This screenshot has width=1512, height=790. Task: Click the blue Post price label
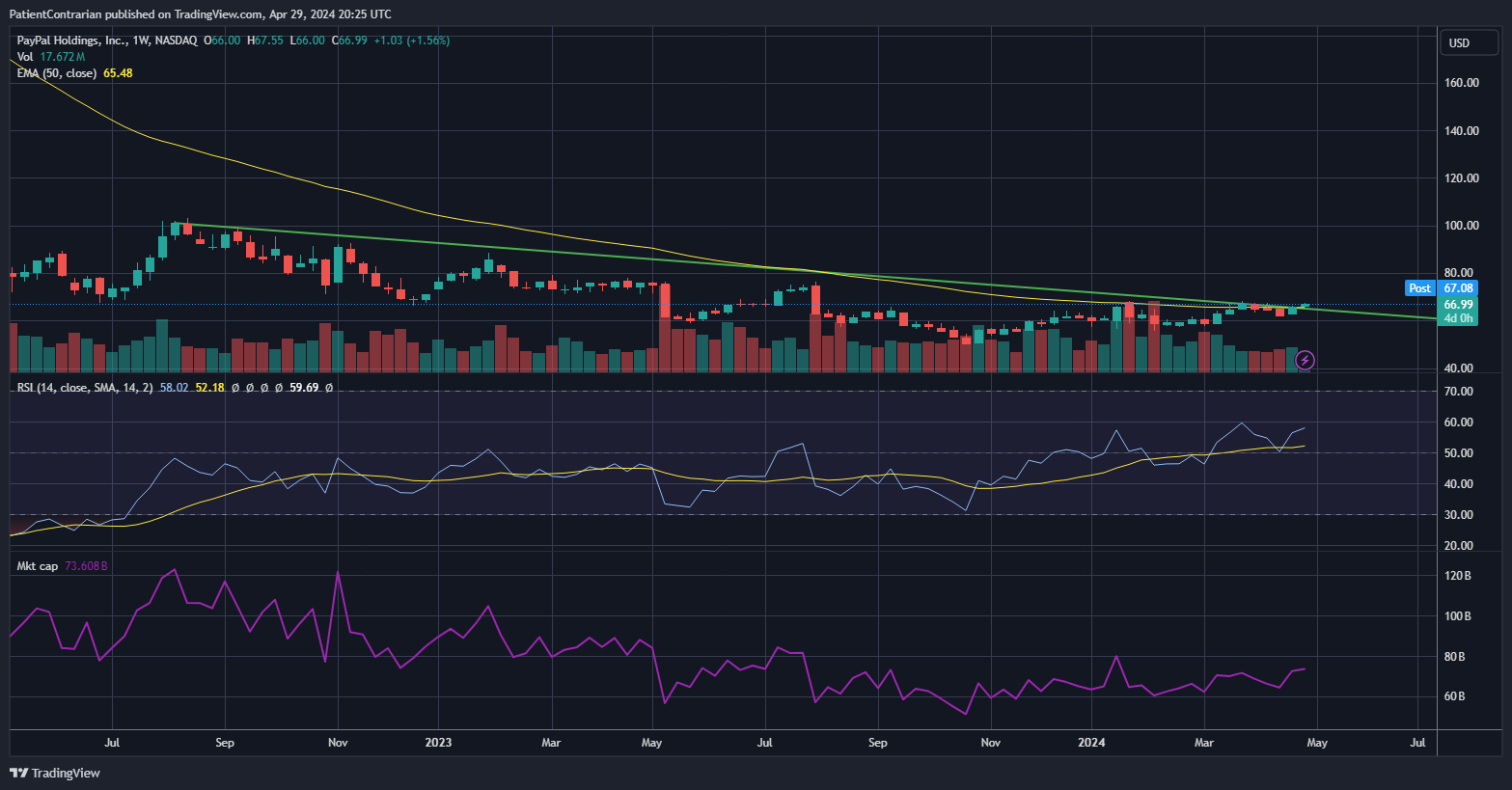(1419, 288)
